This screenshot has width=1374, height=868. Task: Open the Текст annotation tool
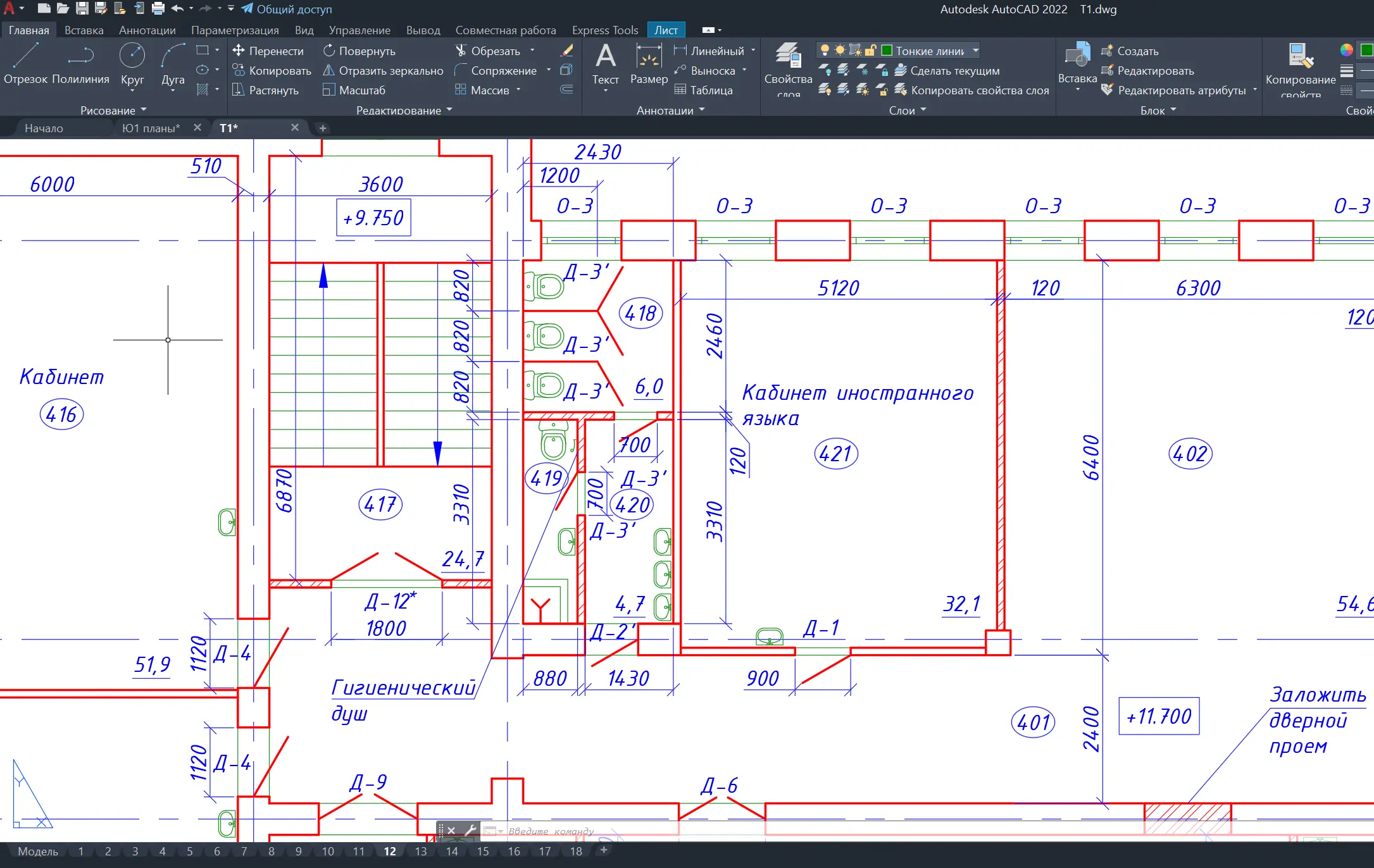point(605,63)
